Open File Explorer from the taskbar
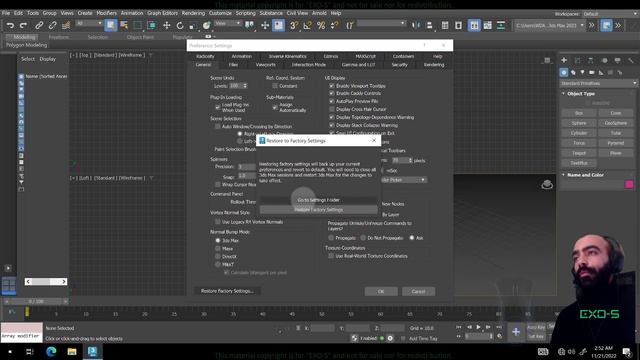The height and width of the screenshot is (360, 640). coord(72,351)
